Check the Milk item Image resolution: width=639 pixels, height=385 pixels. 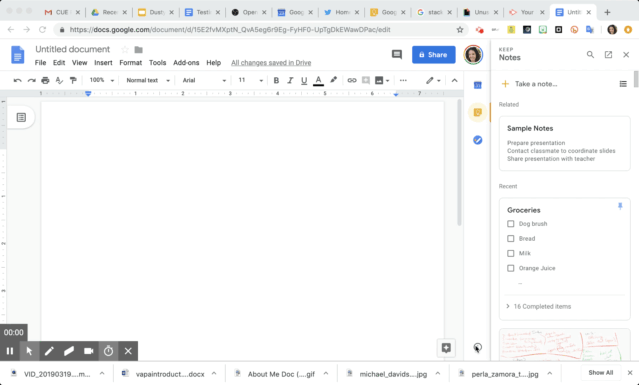point(511,253)
